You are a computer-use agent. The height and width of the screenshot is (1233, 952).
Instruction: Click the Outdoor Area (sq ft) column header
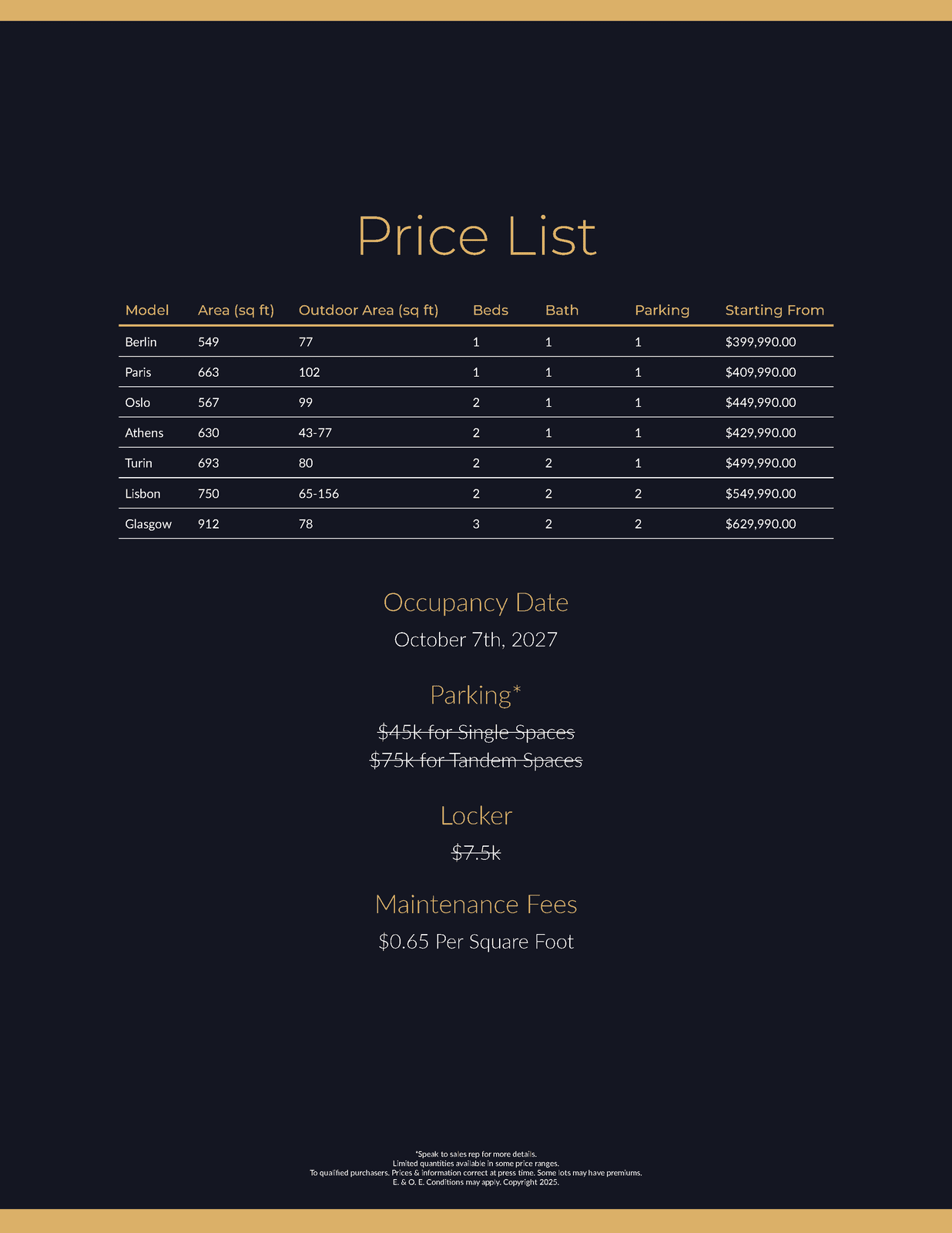368,311
